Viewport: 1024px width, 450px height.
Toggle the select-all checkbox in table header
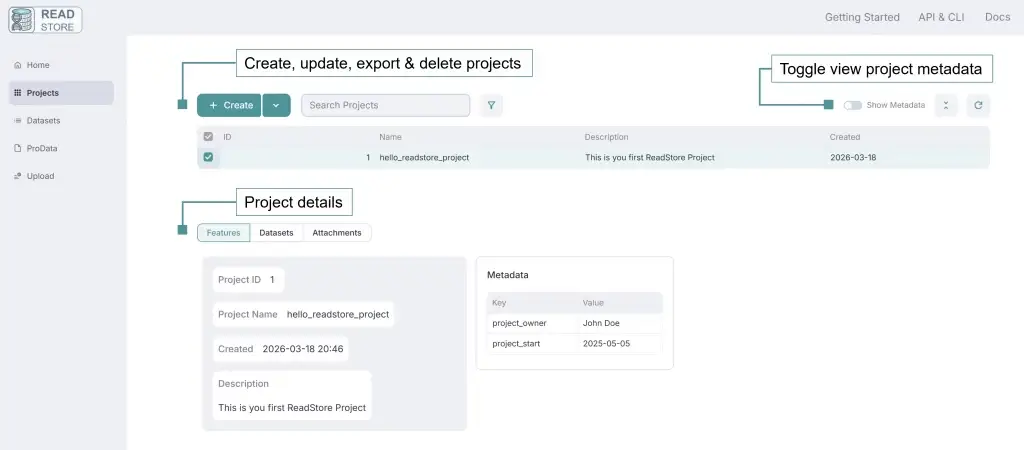pyautogui.click(x=208, y=137)
